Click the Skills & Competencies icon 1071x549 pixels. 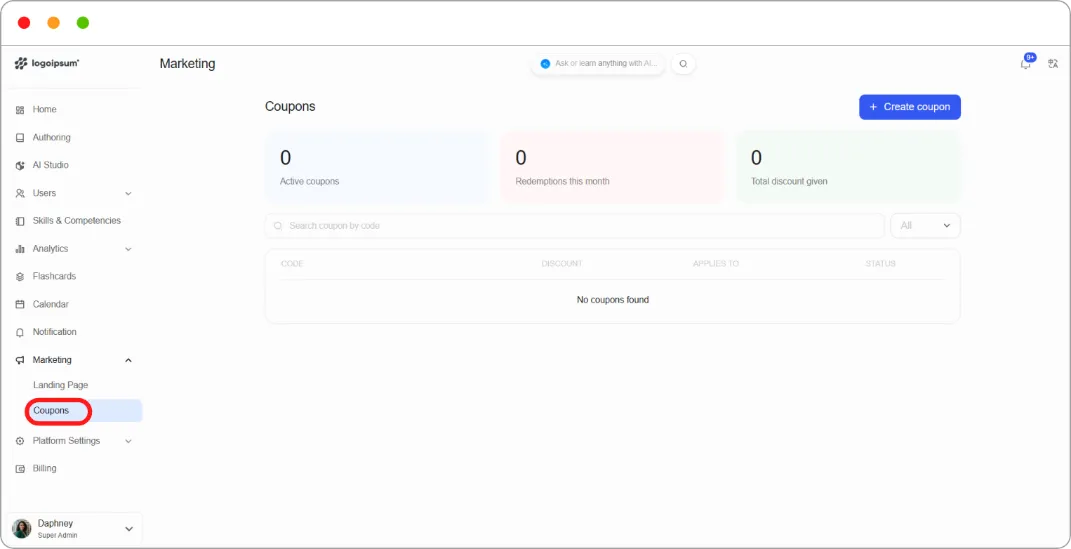coord(20,221)
